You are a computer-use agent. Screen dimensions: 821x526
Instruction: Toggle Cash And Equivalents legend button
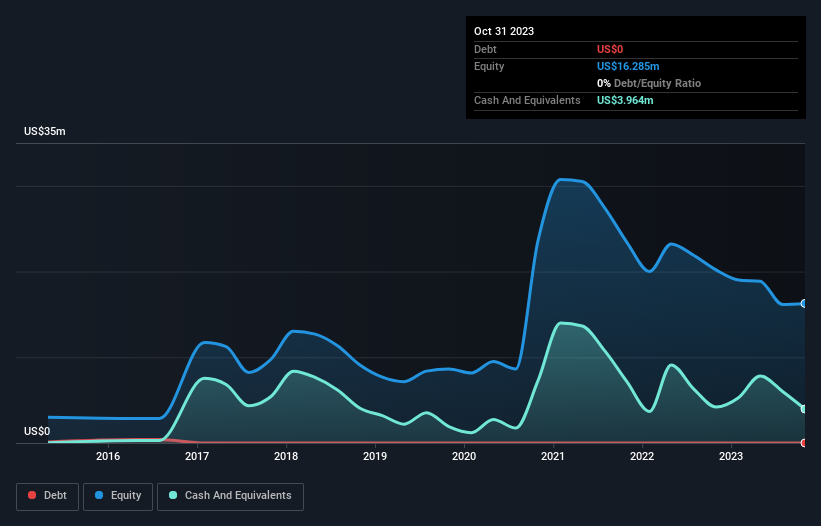pyautogui.click(x=230, y=496)
